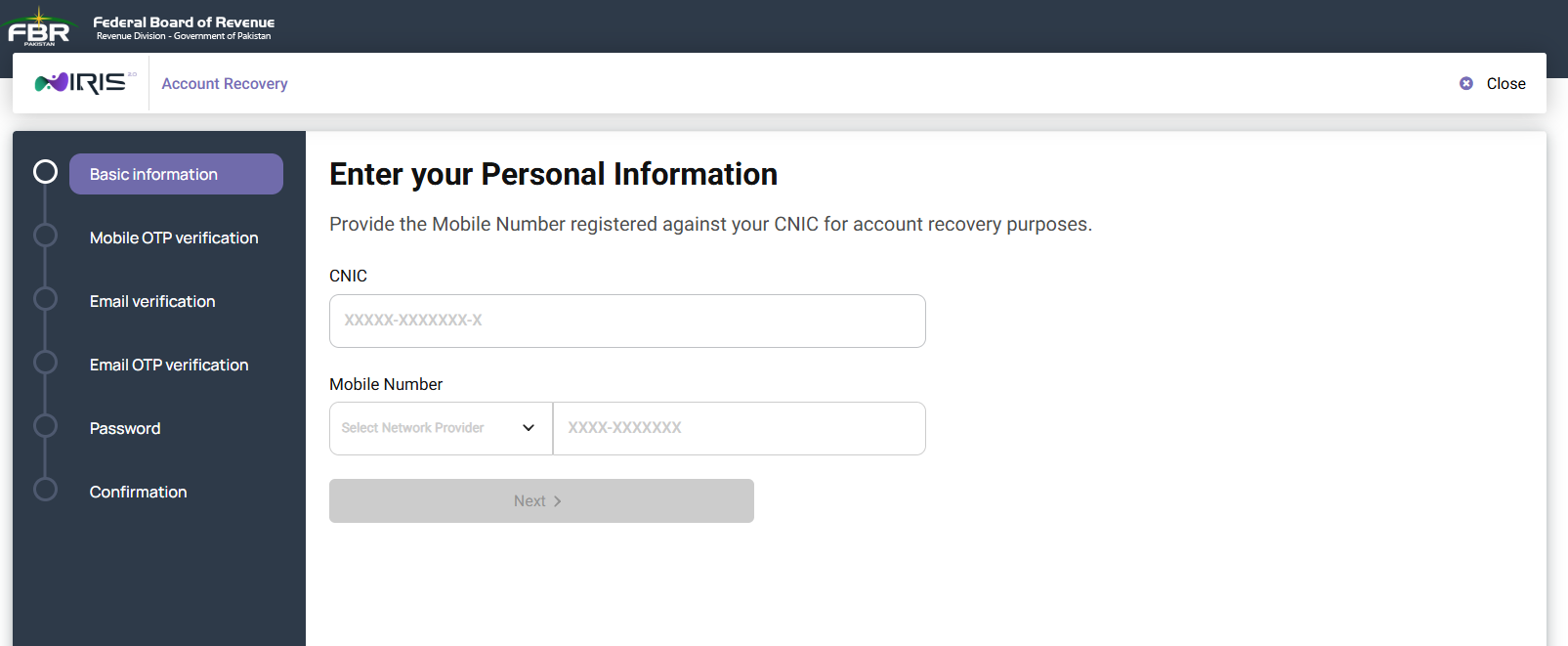Go to the Mobile OTP verification step

(x=174, y=237)
